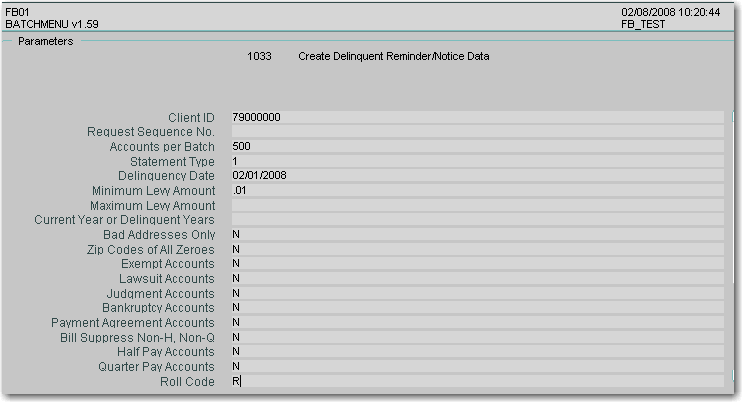The width and height of the screenshot is (742, 402).
Task: Focus the Bill Suppress Non-H, Non-Q field
Action: coord(476,338)
